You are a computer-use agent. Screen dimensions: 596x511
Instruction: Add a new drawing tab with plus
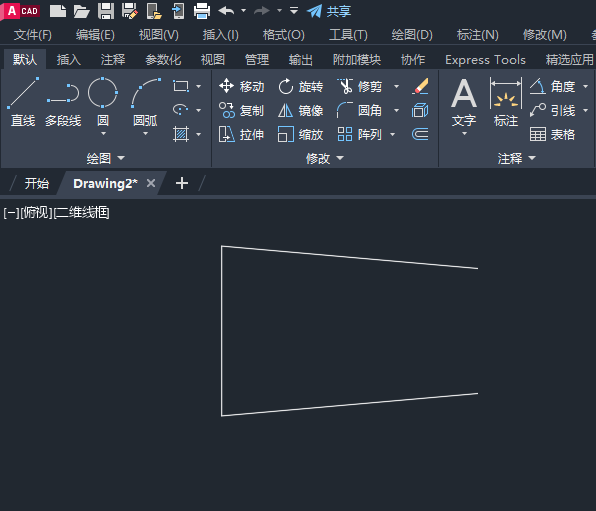click(x=182, y=183)
